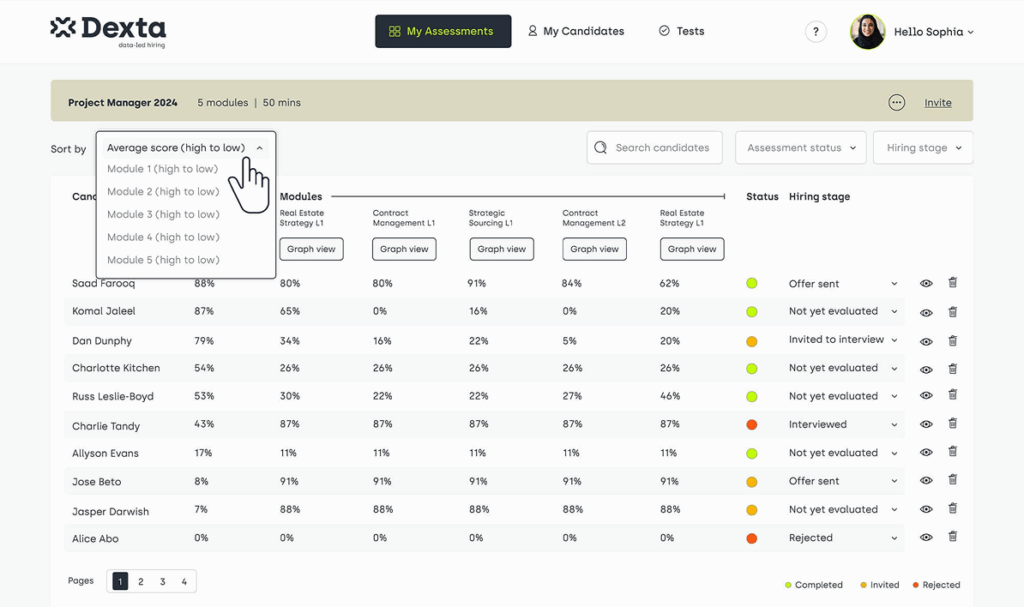Toggle view eye icon for Komal Jaleel

[926, 312]
